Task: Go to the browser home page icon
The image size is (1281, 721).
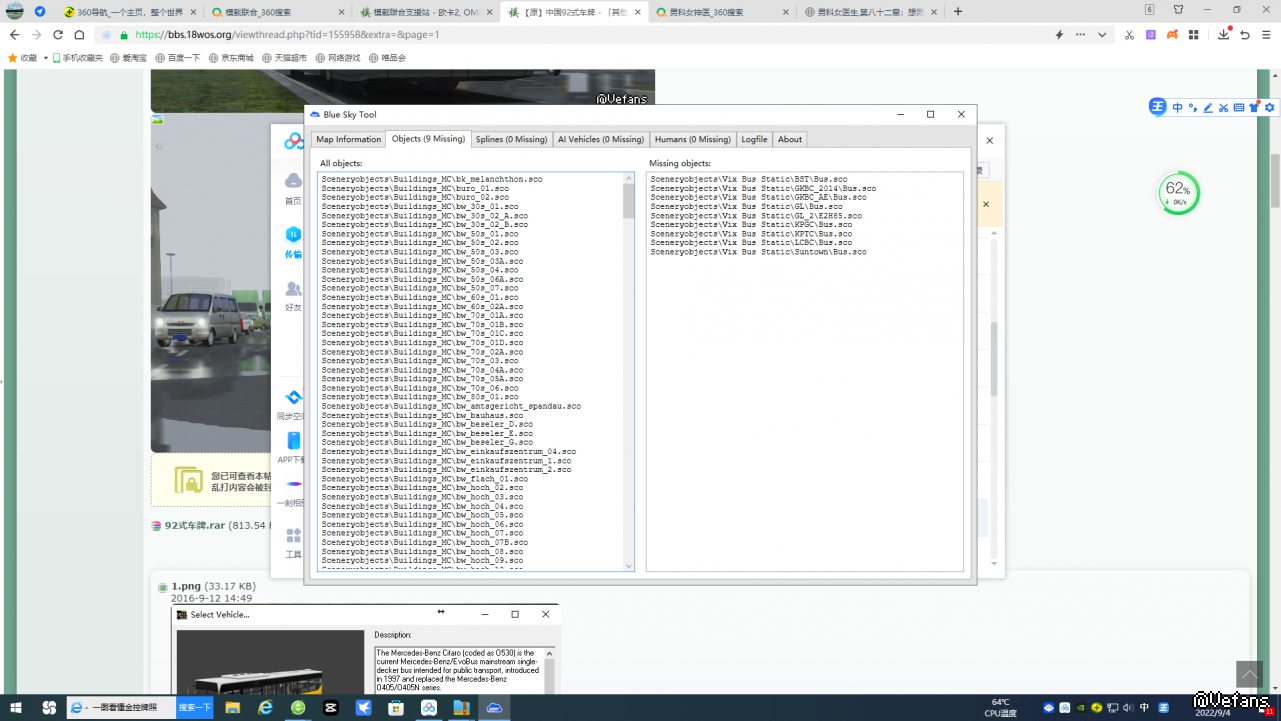Action: pos(80,35)
